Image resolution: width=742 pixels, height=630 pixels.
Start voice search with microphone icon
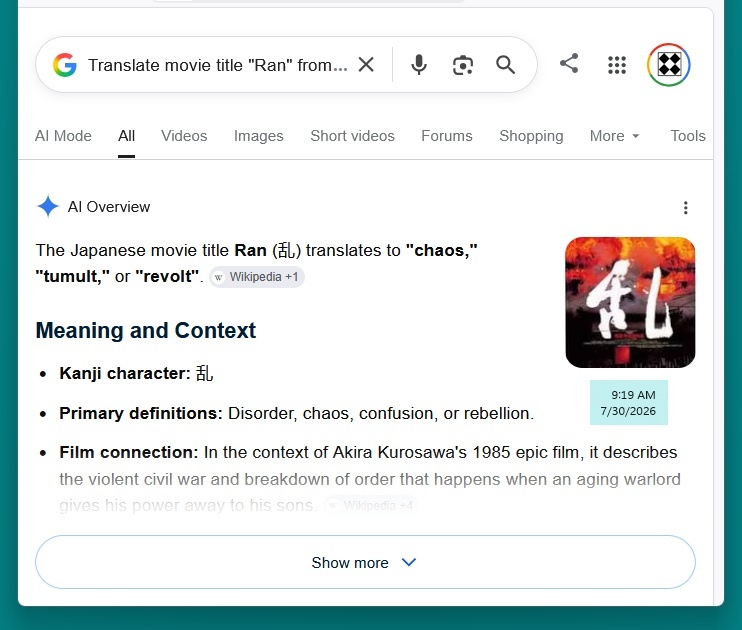(419, 65)
